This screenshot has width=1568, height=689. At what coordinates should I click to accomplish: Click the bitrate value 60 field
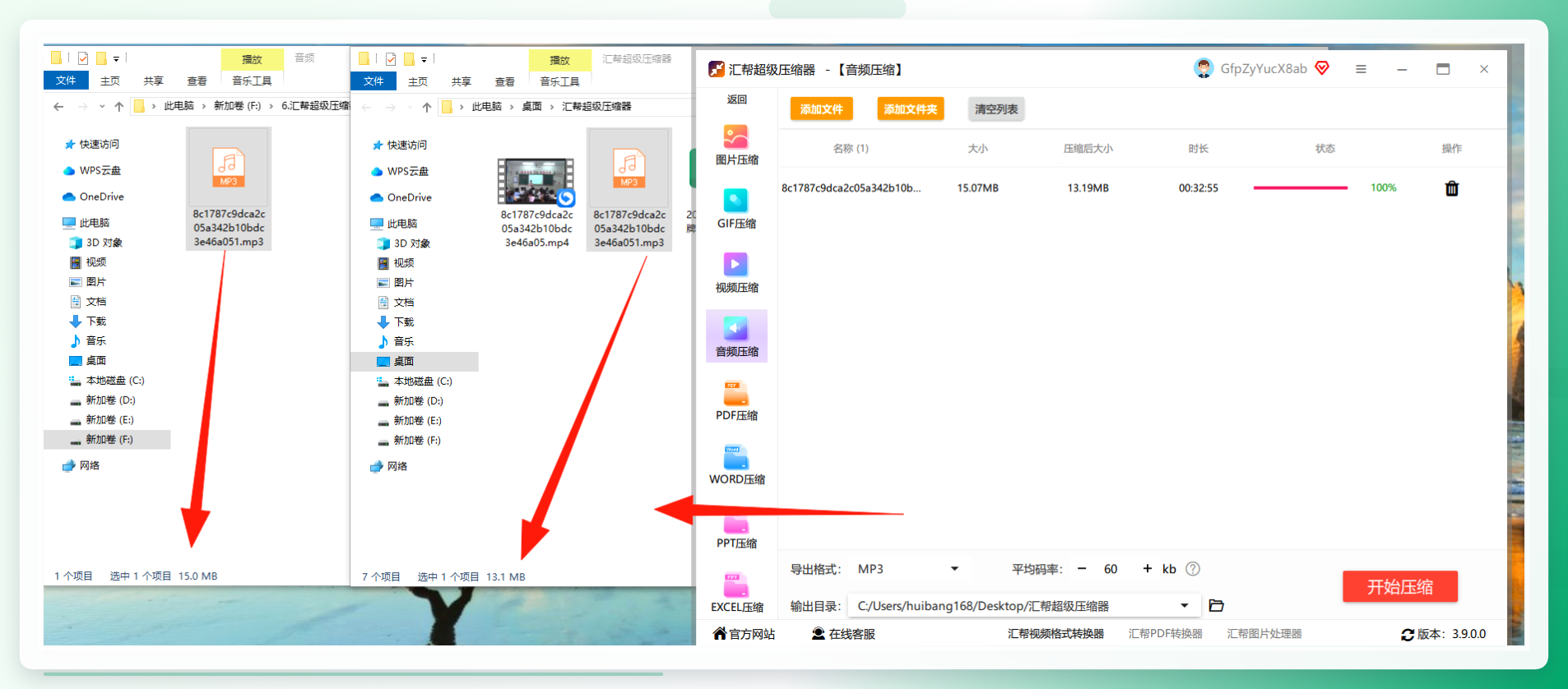[x=1111, y=569]
